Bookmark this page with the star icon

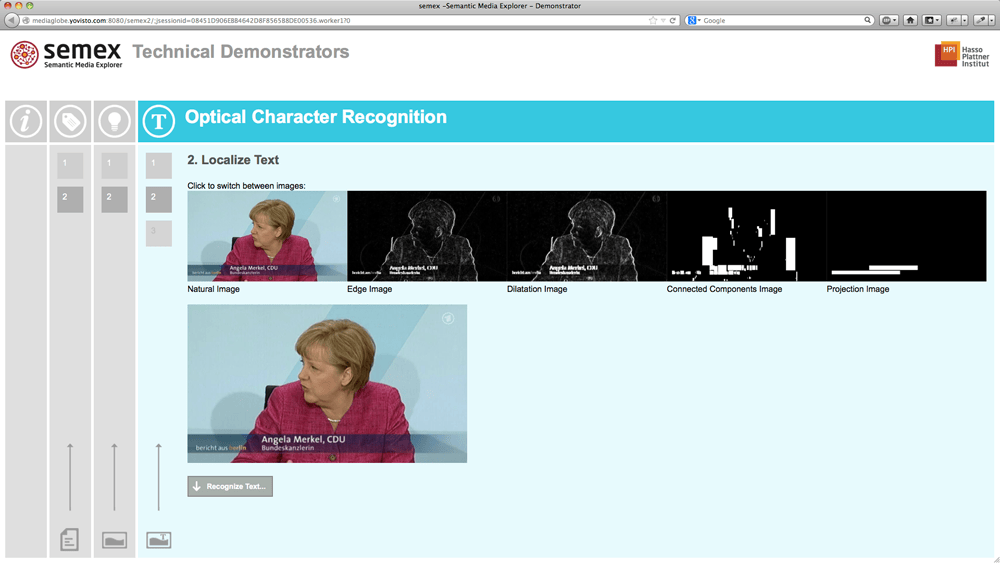coord(653,20)
